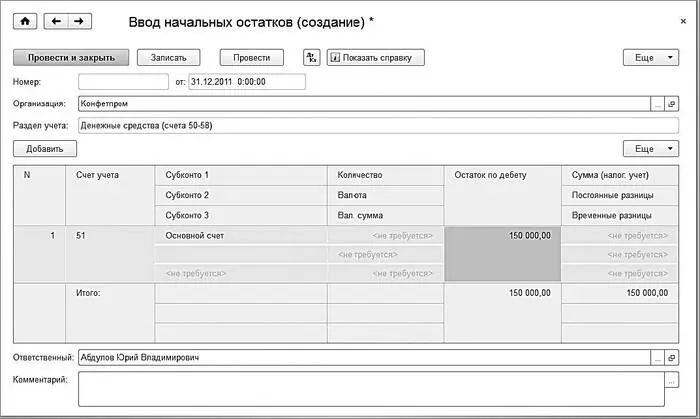Click Показать справку info button
700x419 pixels.
click(x=375, y=58)
